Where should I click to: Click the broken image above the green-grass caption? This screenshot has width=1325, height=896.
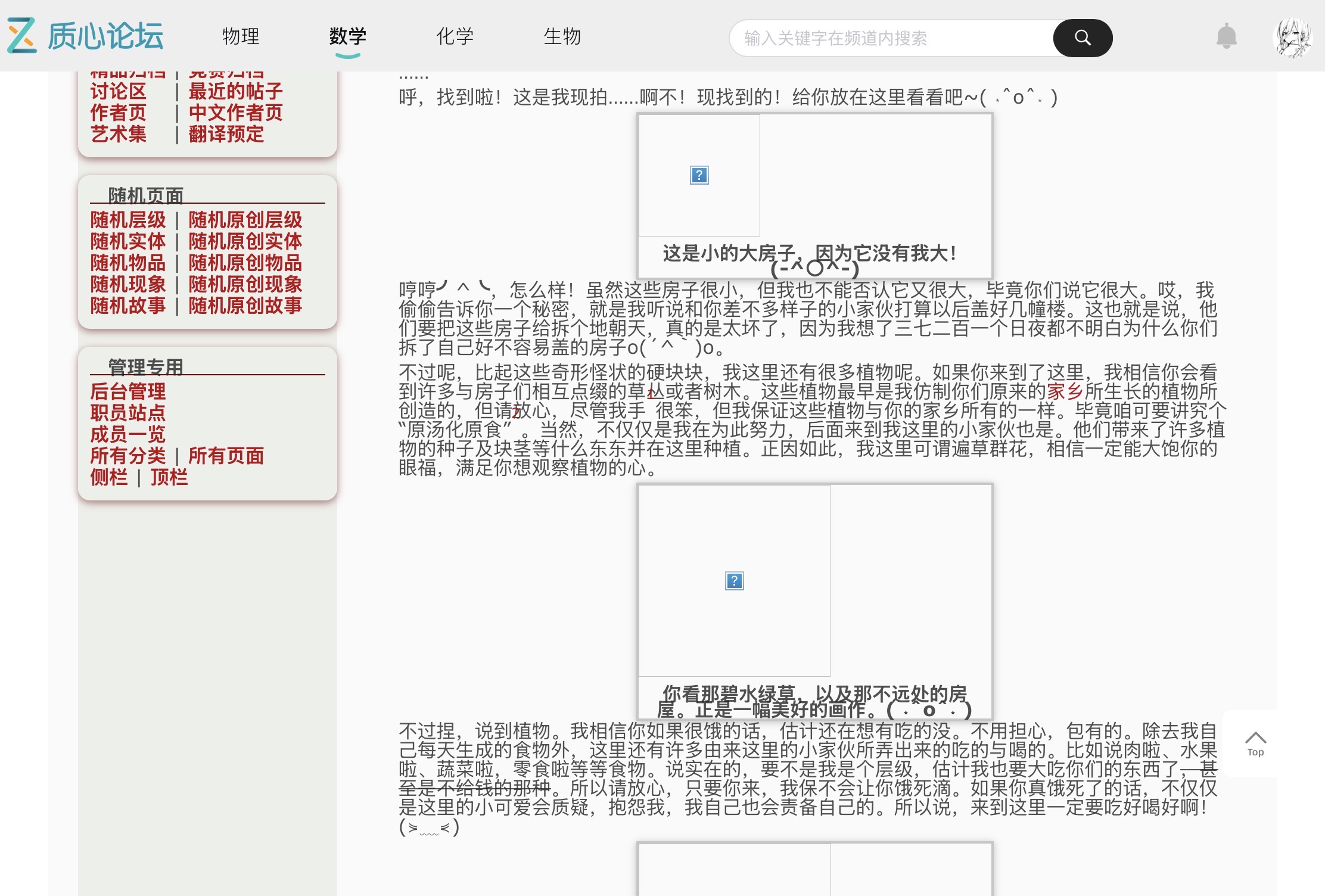pos(735,580)
